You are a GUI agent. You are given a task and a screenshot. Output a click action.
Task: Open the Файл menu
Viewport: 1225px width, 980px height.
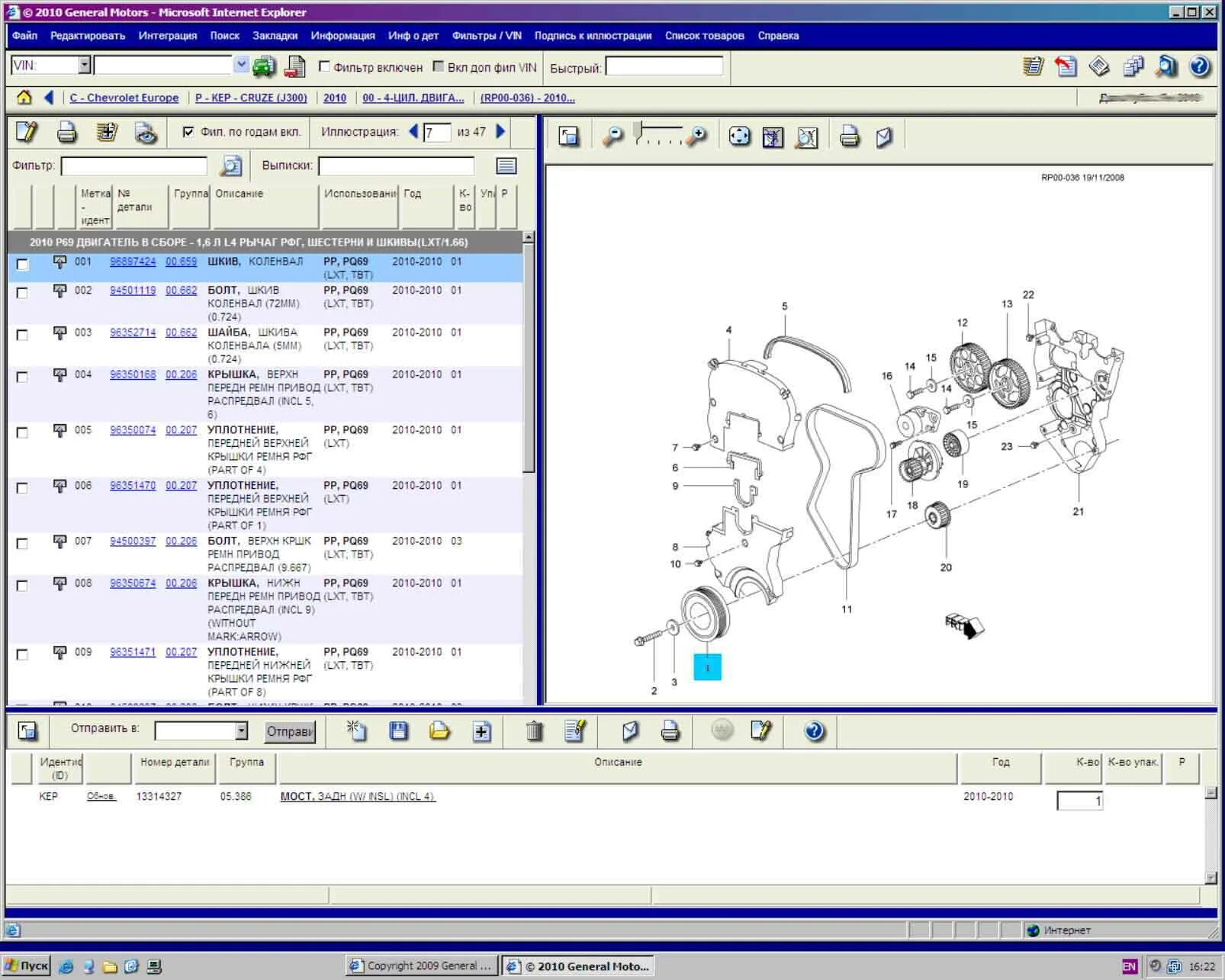[24, 36]
